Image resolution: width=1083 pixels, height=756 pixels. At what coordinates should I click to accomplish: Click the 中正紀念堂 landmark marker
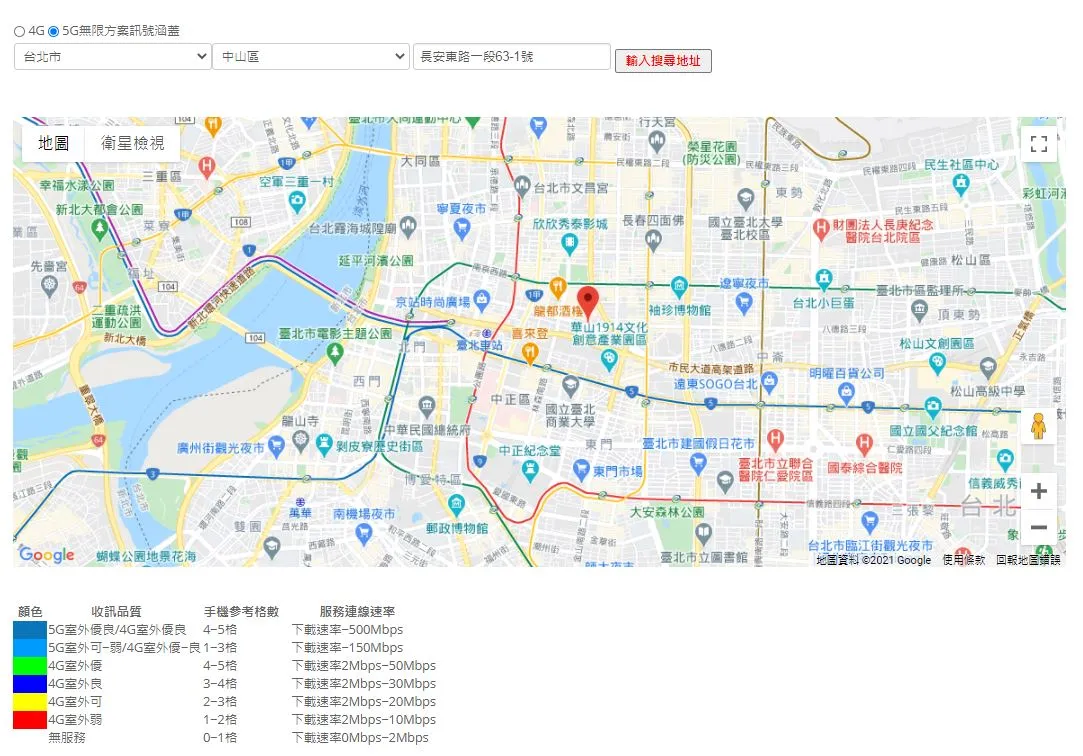pos(530,471)
